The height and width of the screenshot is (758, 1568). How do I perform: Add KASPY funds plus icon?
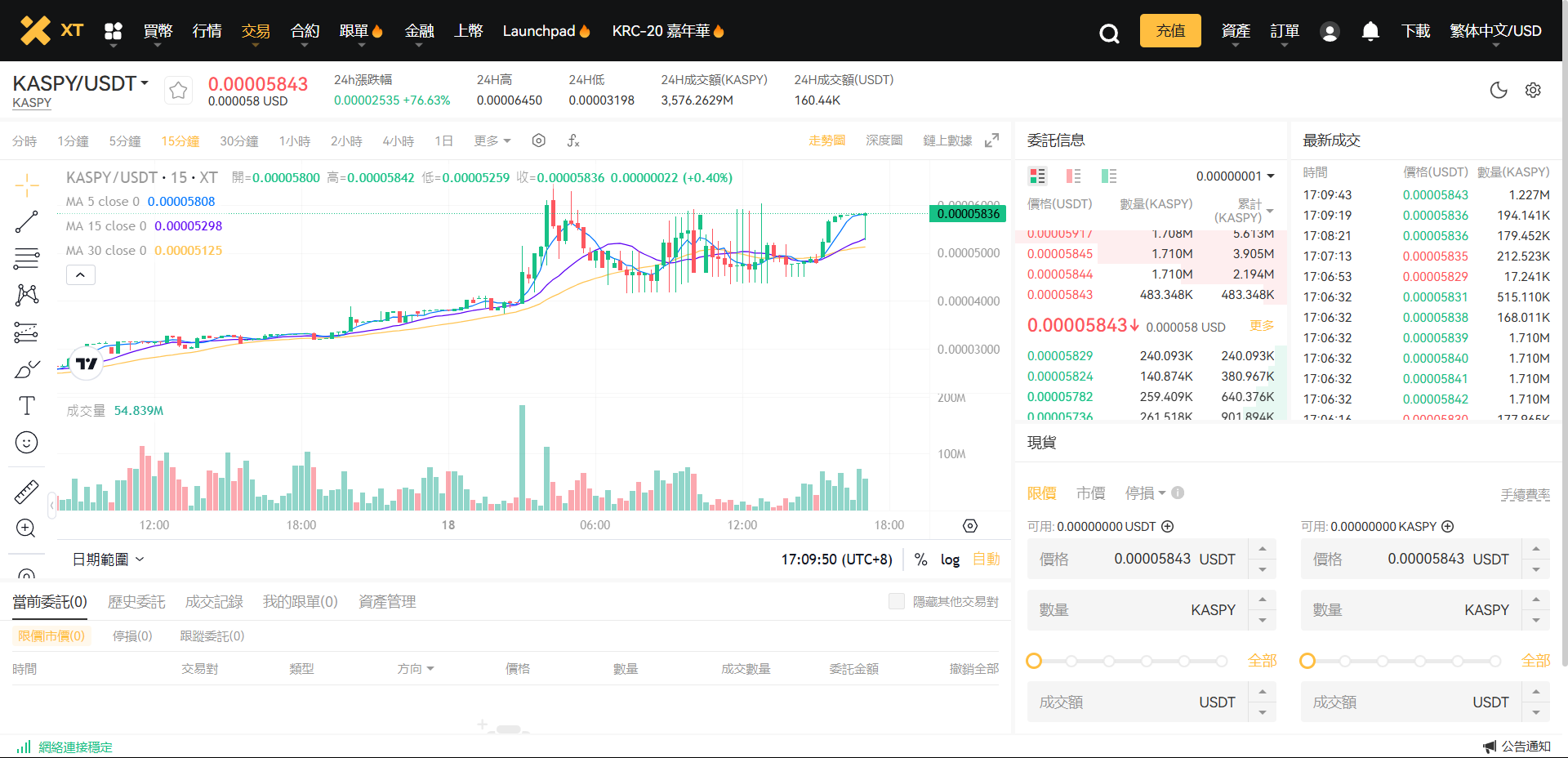click(1448, 527)
